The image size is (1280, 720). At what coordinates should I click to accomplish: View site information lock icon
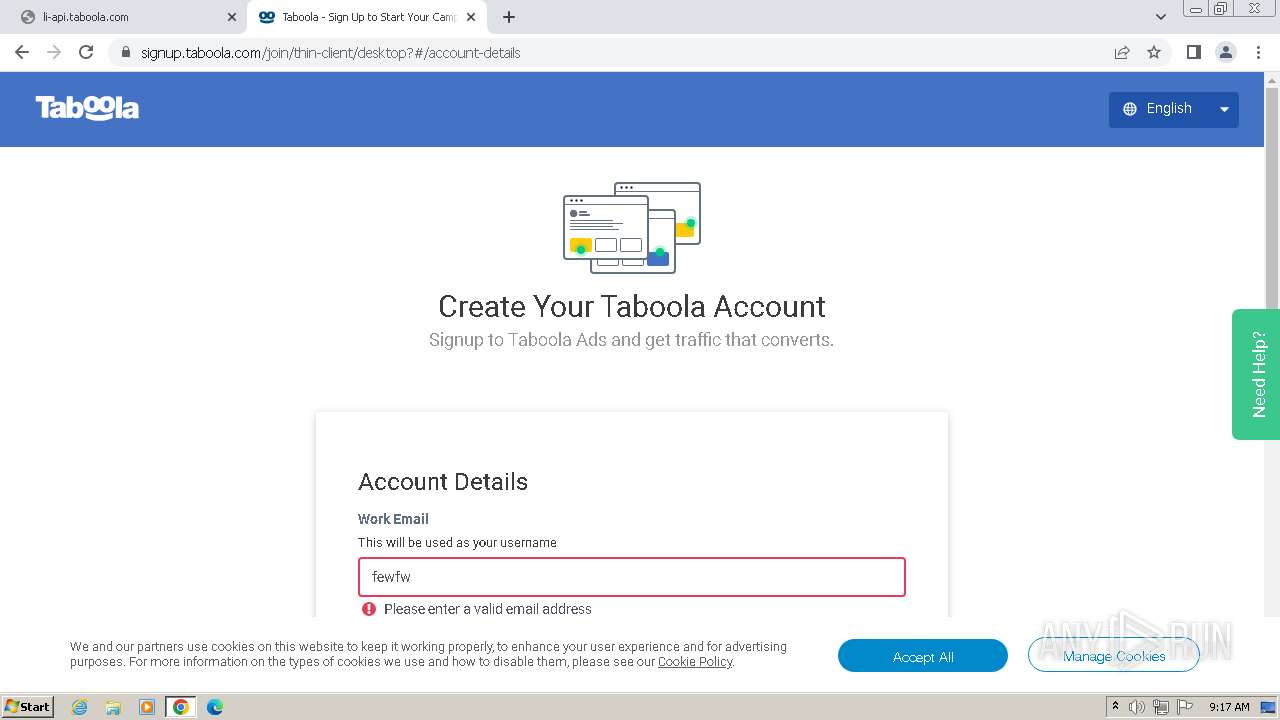point(125,53)
